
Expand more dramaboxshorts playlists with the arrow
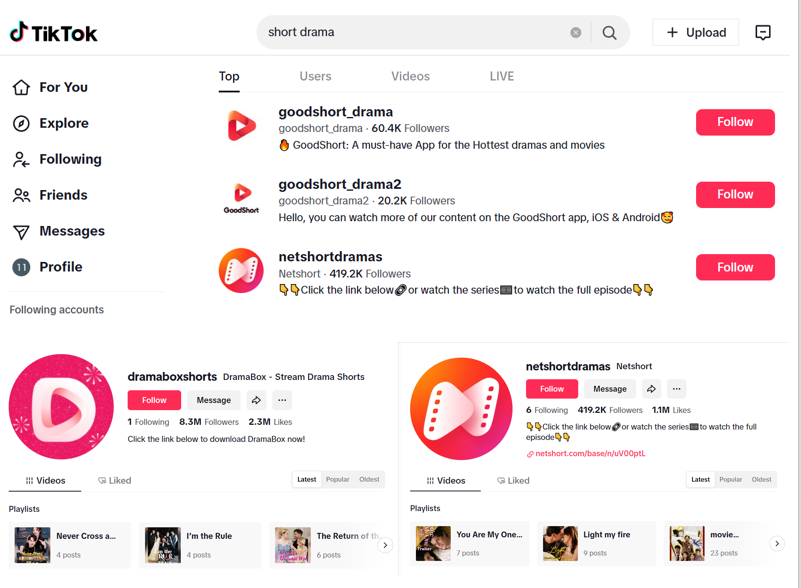click(385, 545)
